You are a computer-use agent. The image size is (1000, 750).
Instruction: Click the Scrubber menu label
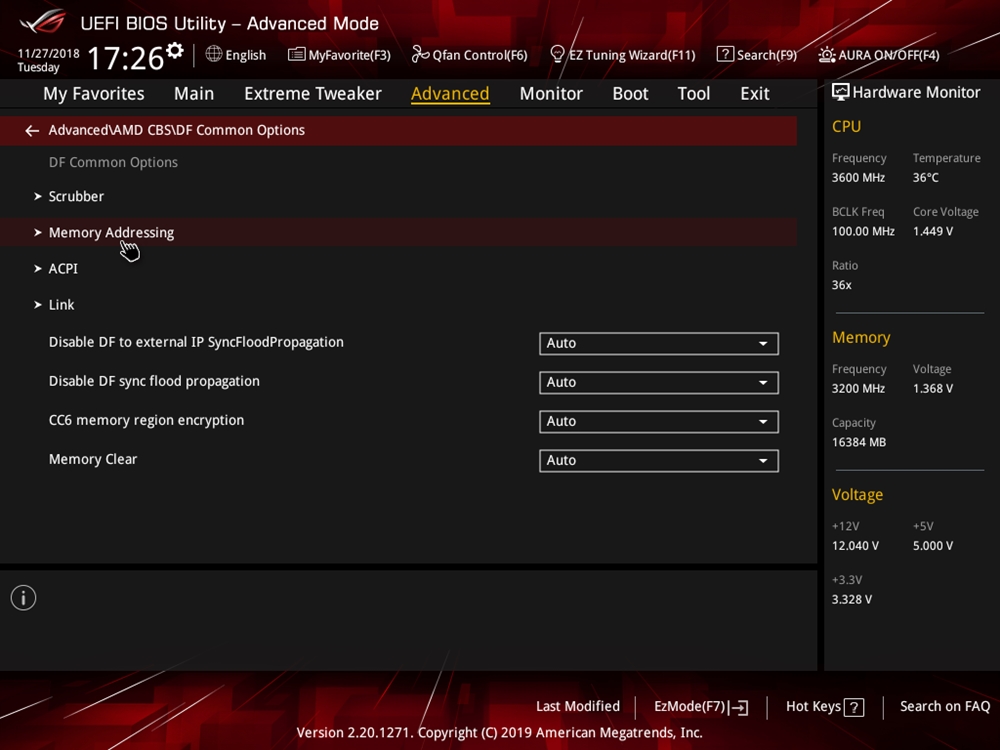coord(76,196)
